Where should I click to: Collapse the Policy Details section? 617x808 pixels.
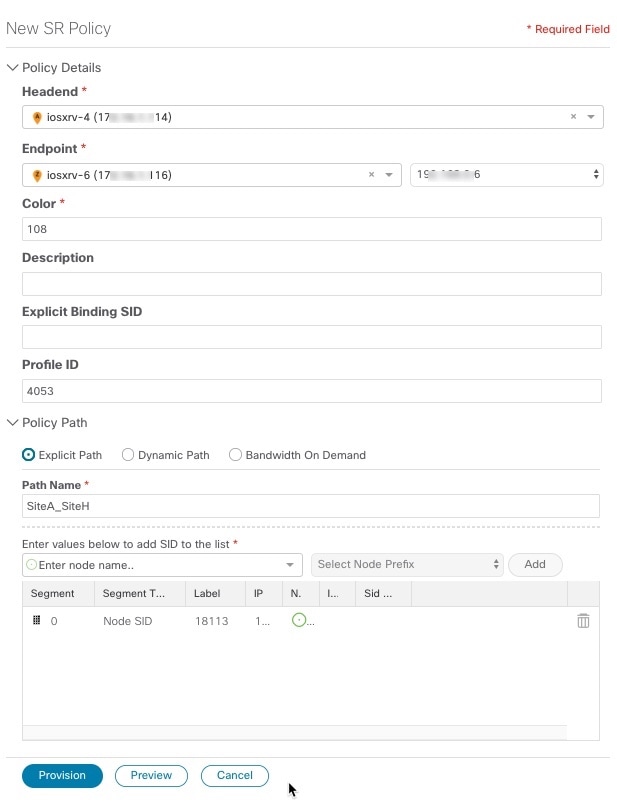click(12, 68)
